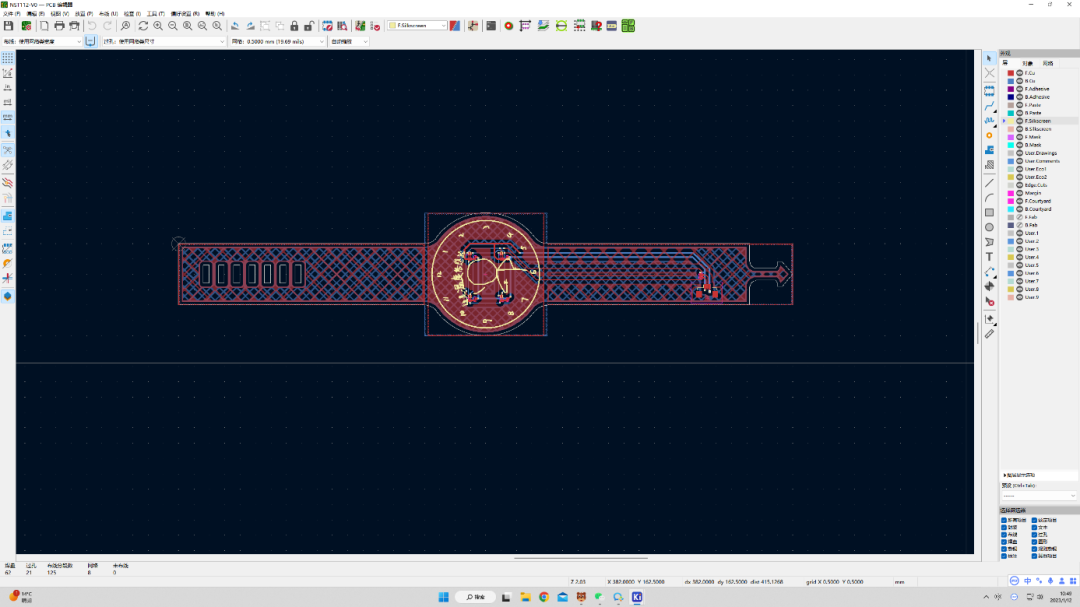Open the active layer selector F.Silkscreen

417,25
